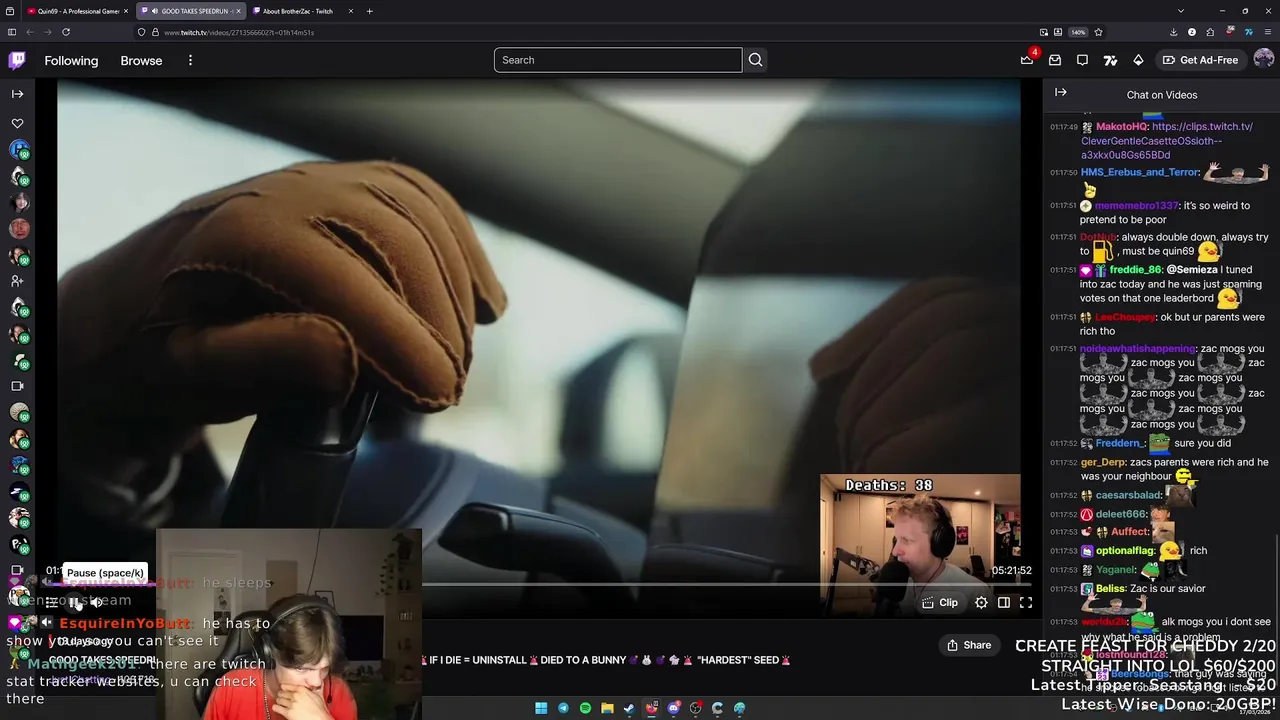Click browser reload button
Viewport: 1280px width, 720px height.
(66, 32)
